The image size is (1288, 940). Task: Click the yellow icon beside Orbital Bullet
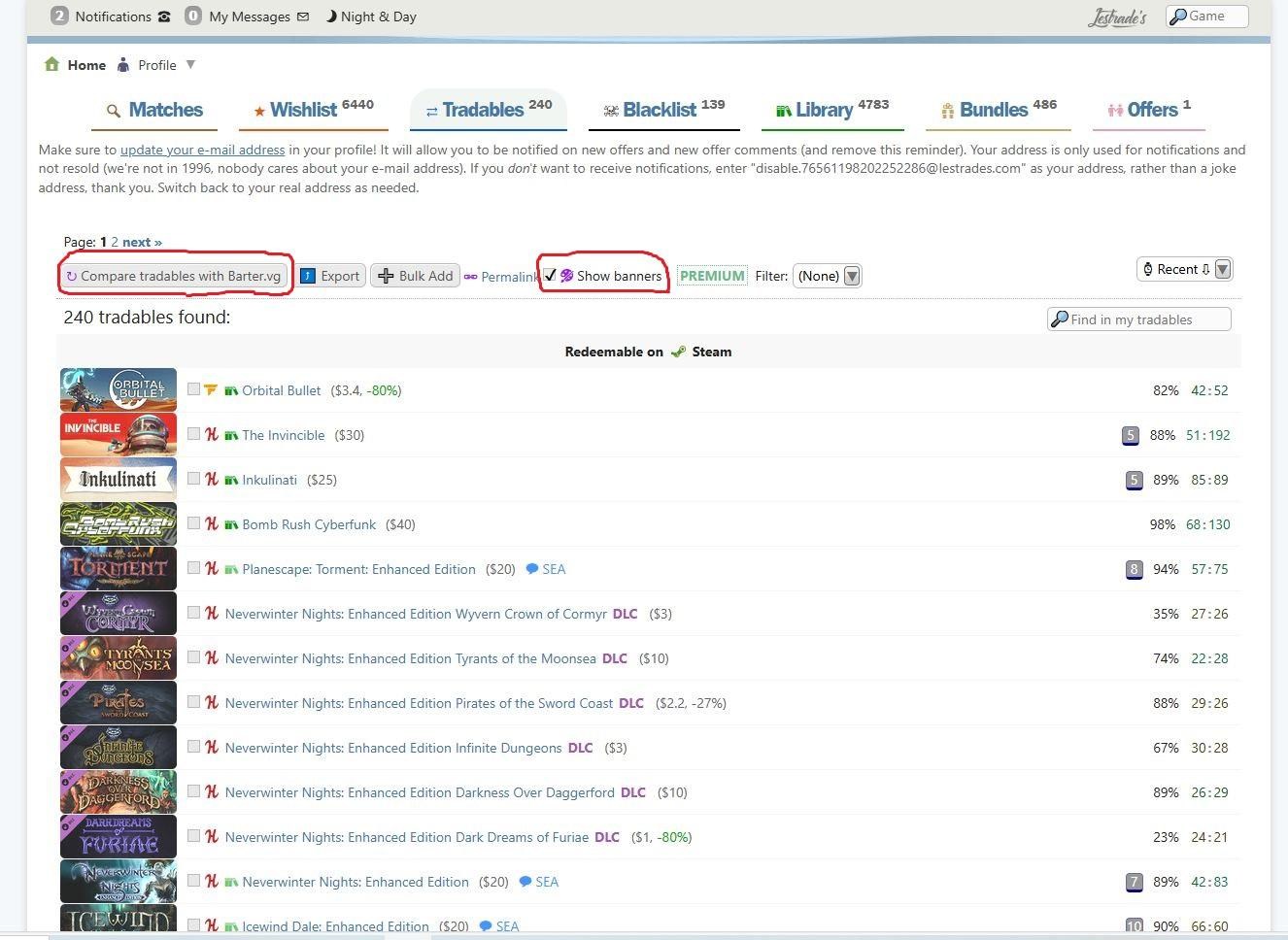coord(211,390)
